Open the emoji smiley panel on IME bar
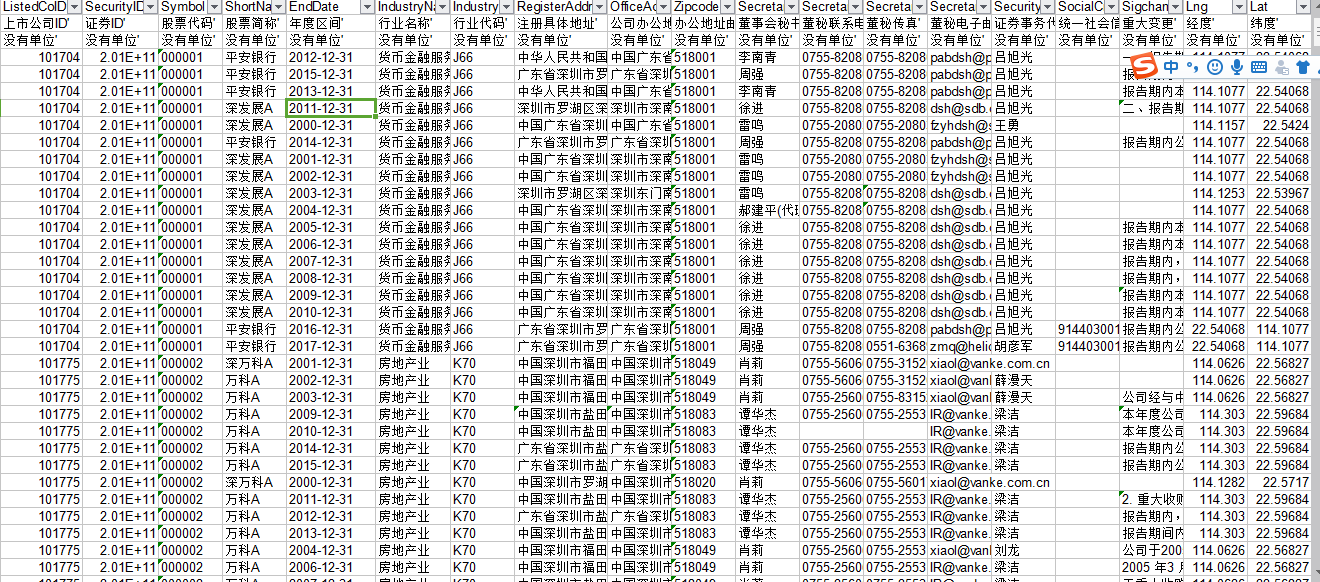This screenshot has height=582, width=1320. (1215, 66)
